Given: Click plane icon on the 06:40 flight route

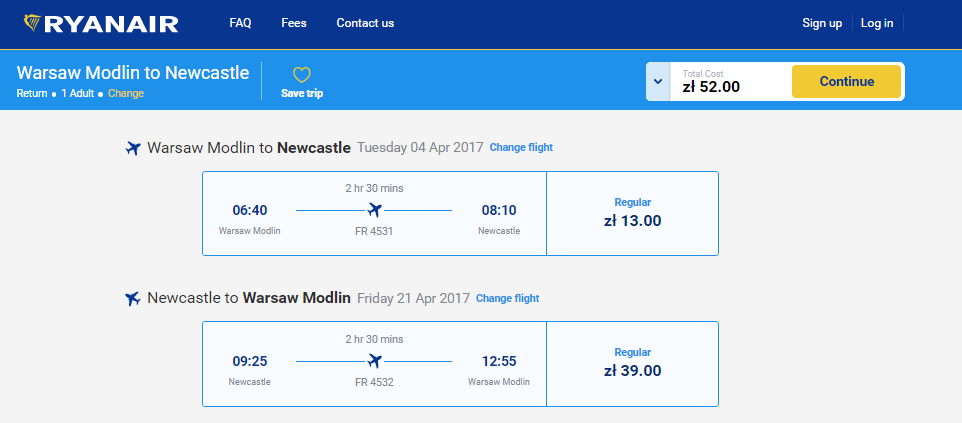Looking at the screenshot, I should coord(375,210).
